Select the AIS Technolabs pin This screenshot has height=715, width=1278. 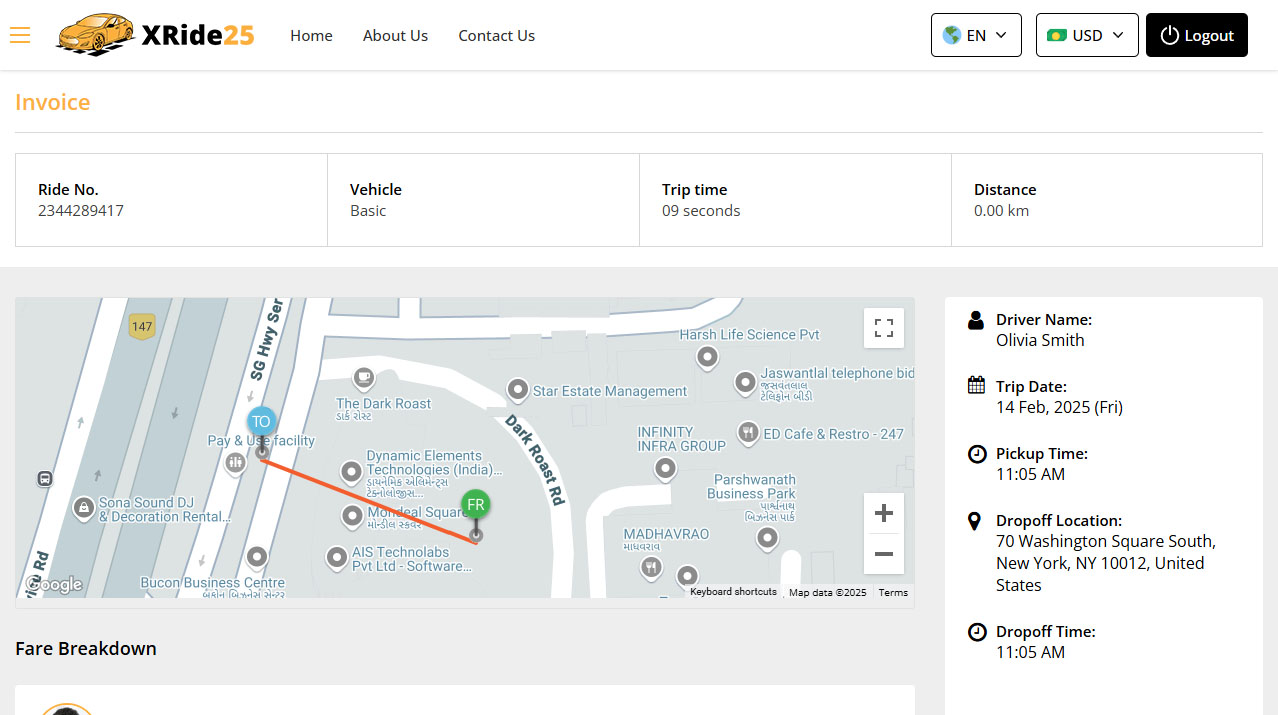click(x=337, y=556)
